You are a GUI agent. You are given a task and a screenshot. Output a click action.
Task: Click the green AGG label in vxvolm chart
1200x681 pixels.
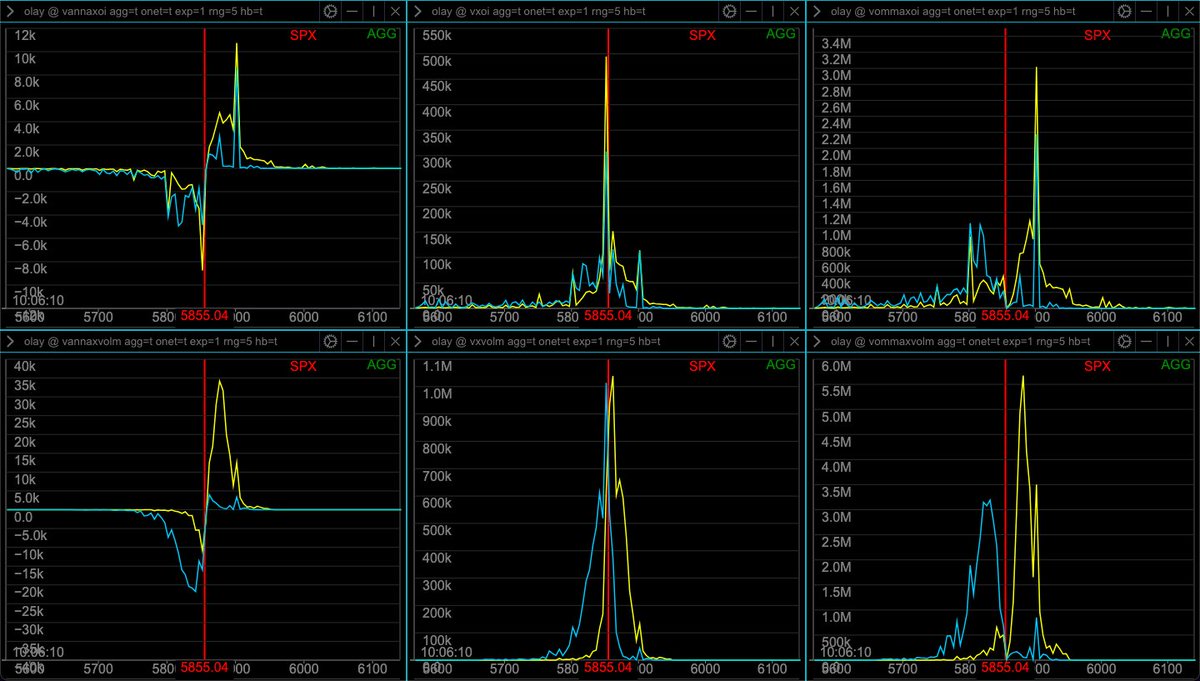(x=781, y=363)
